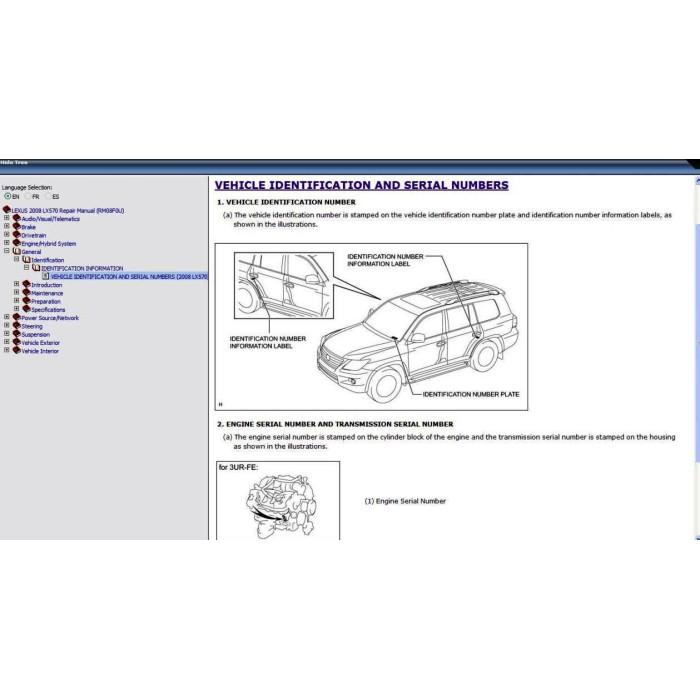Click the Introduction closed book icon
700x700 pixels.
26,284
